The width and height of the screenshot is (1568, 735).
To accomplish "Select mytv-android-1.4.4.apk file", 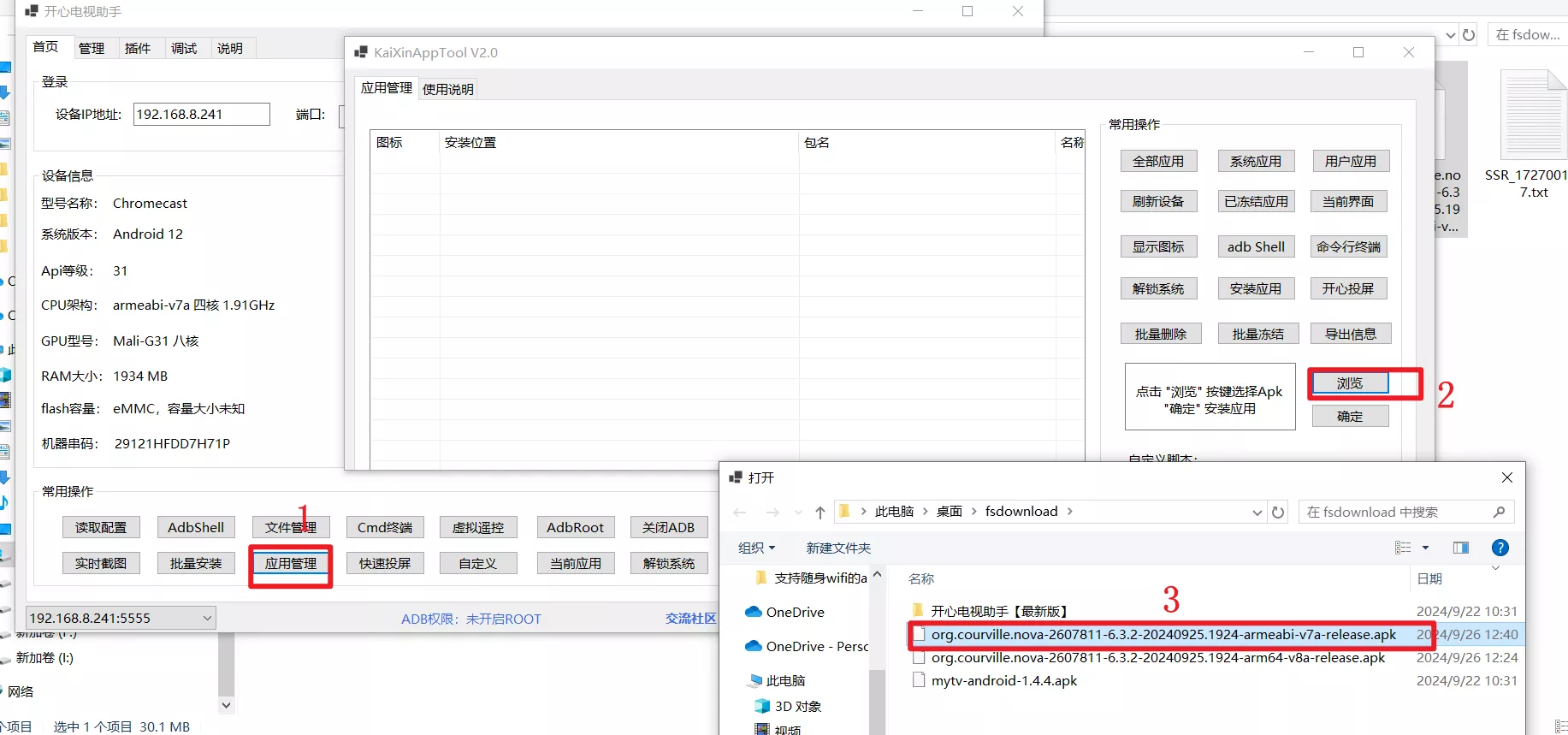I will pos(1003,681).
